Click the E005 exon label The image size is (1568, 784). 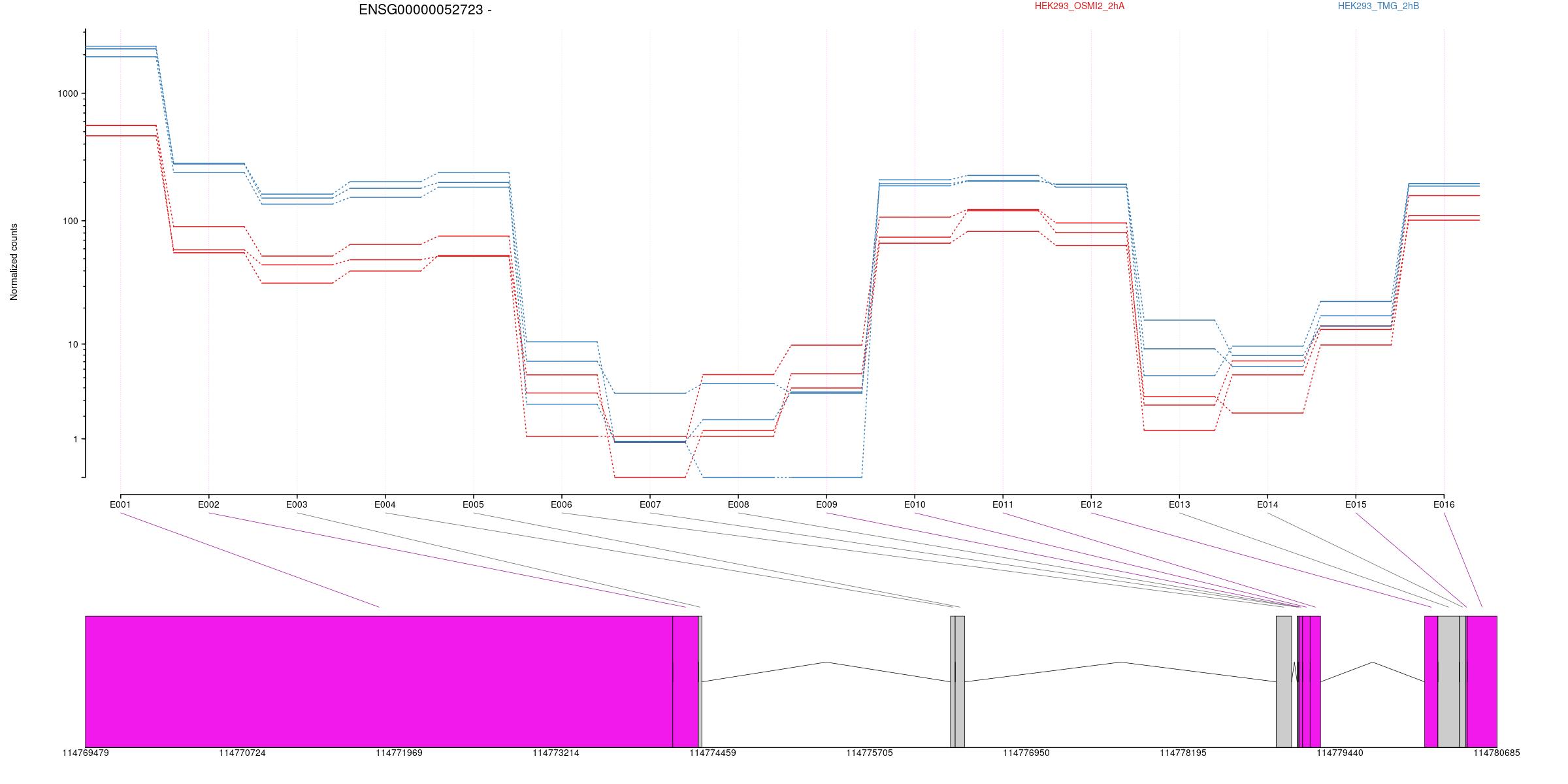(x=473, y=504)
